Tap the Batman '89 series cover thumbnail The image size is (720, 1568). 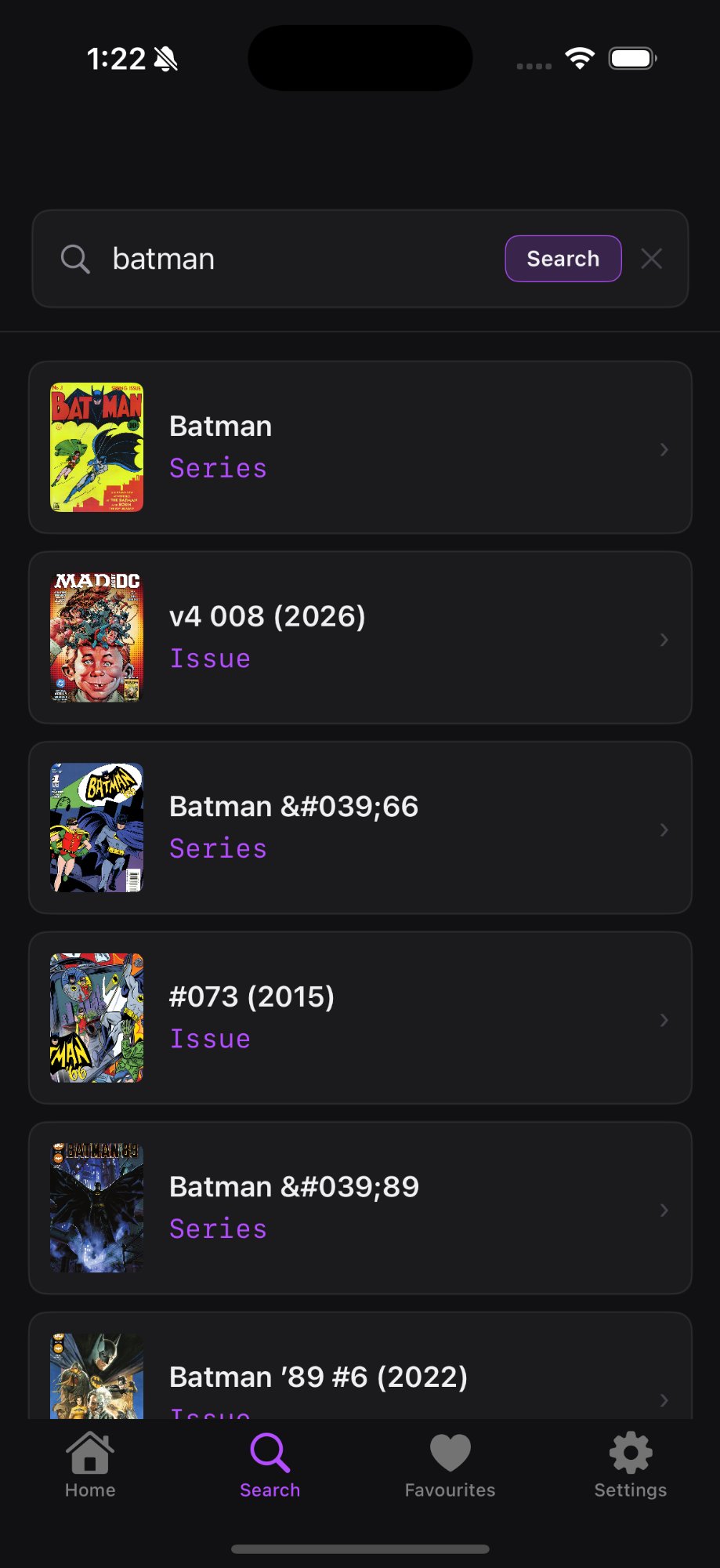click(97, 1208)
